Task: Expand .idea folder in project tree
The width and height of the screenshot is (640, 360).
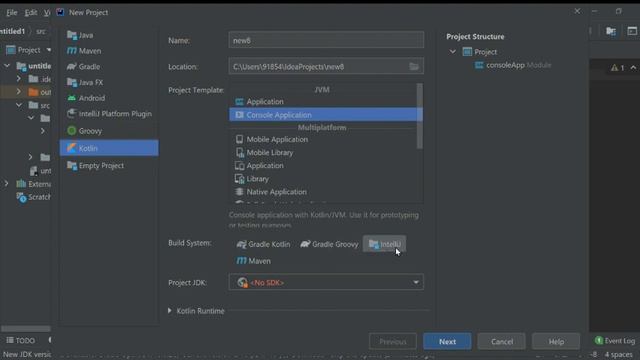Action: click(x=19, y=79)
